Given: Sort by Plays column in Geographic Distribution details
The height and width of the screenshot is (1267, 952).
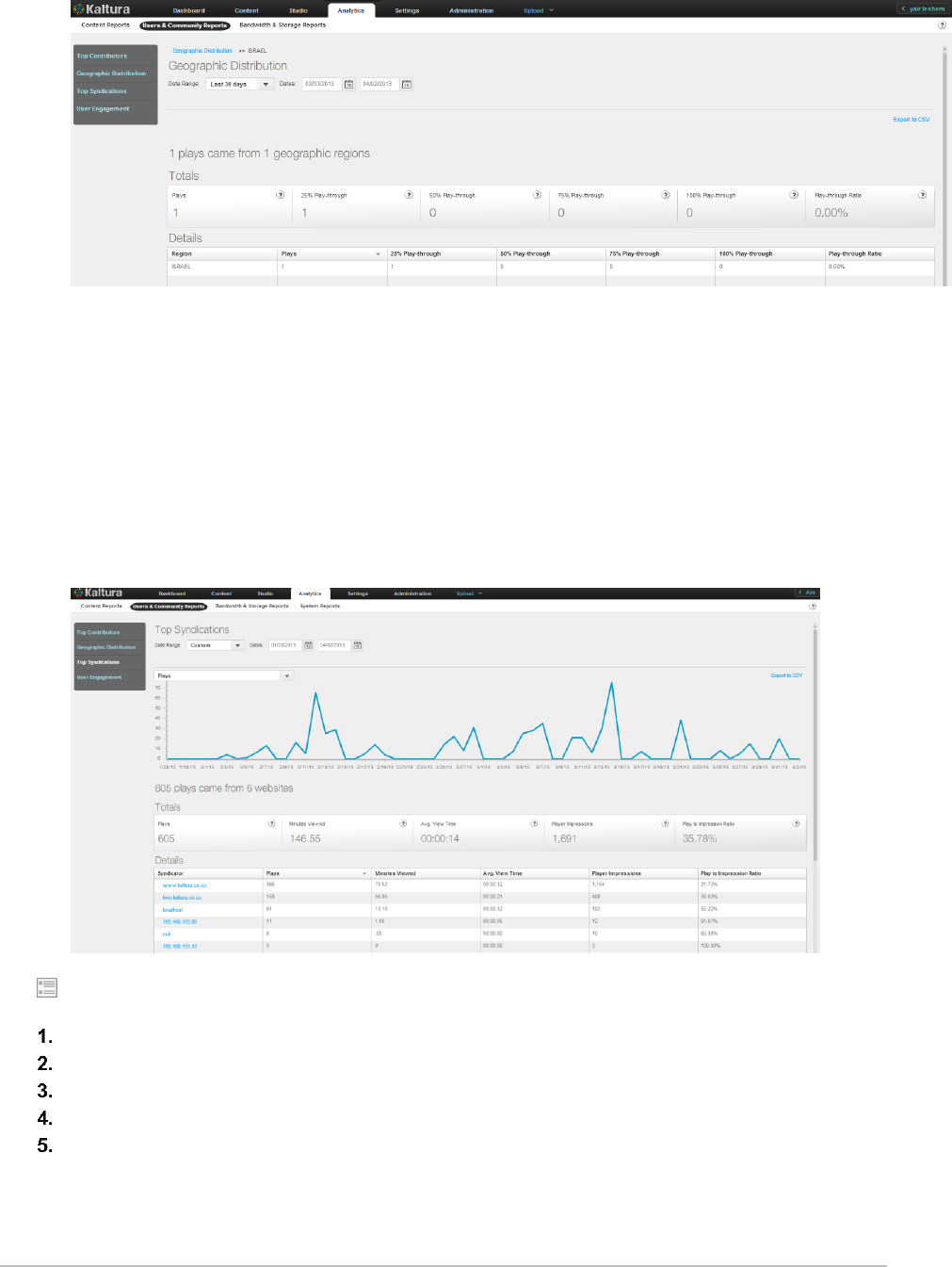Looking at the screenshot, I should coord(331,253).
